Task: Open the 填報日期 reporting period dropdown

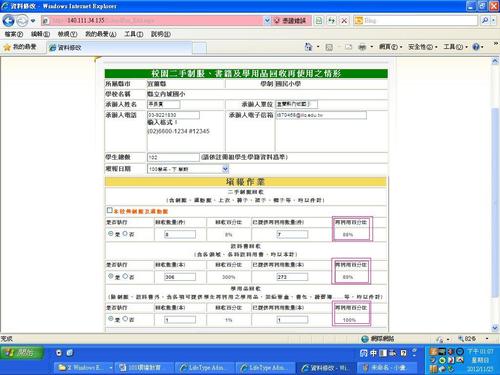Action: coord(188,169)
